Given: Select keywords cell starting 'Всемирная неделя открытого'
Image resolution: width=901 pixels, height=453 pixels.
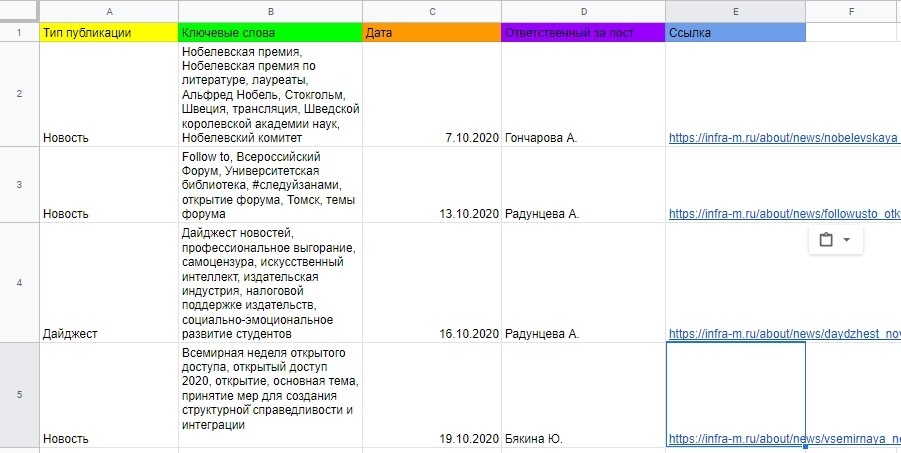Looking at the screenshot, I should coord(271,394).
